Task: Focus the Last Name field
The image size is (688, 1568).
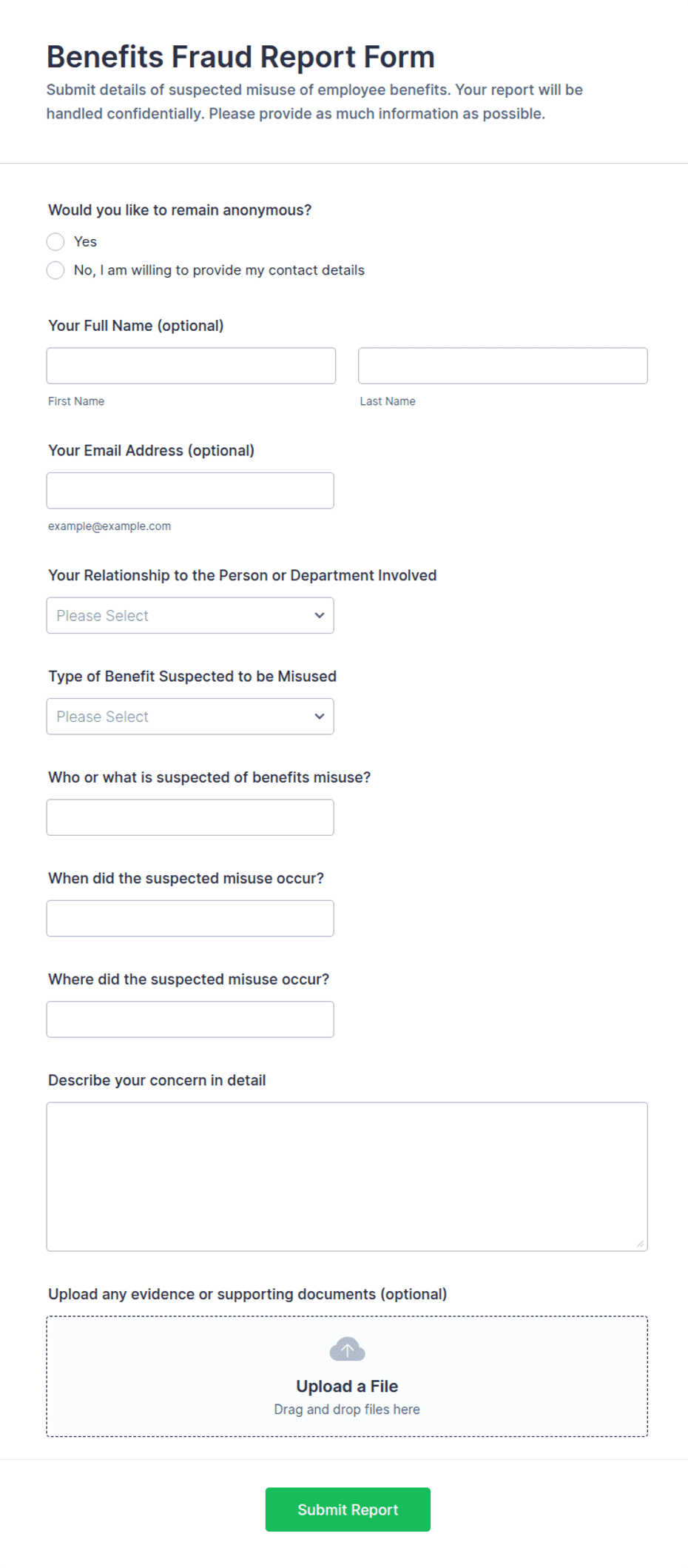Action: click(503, 366)
